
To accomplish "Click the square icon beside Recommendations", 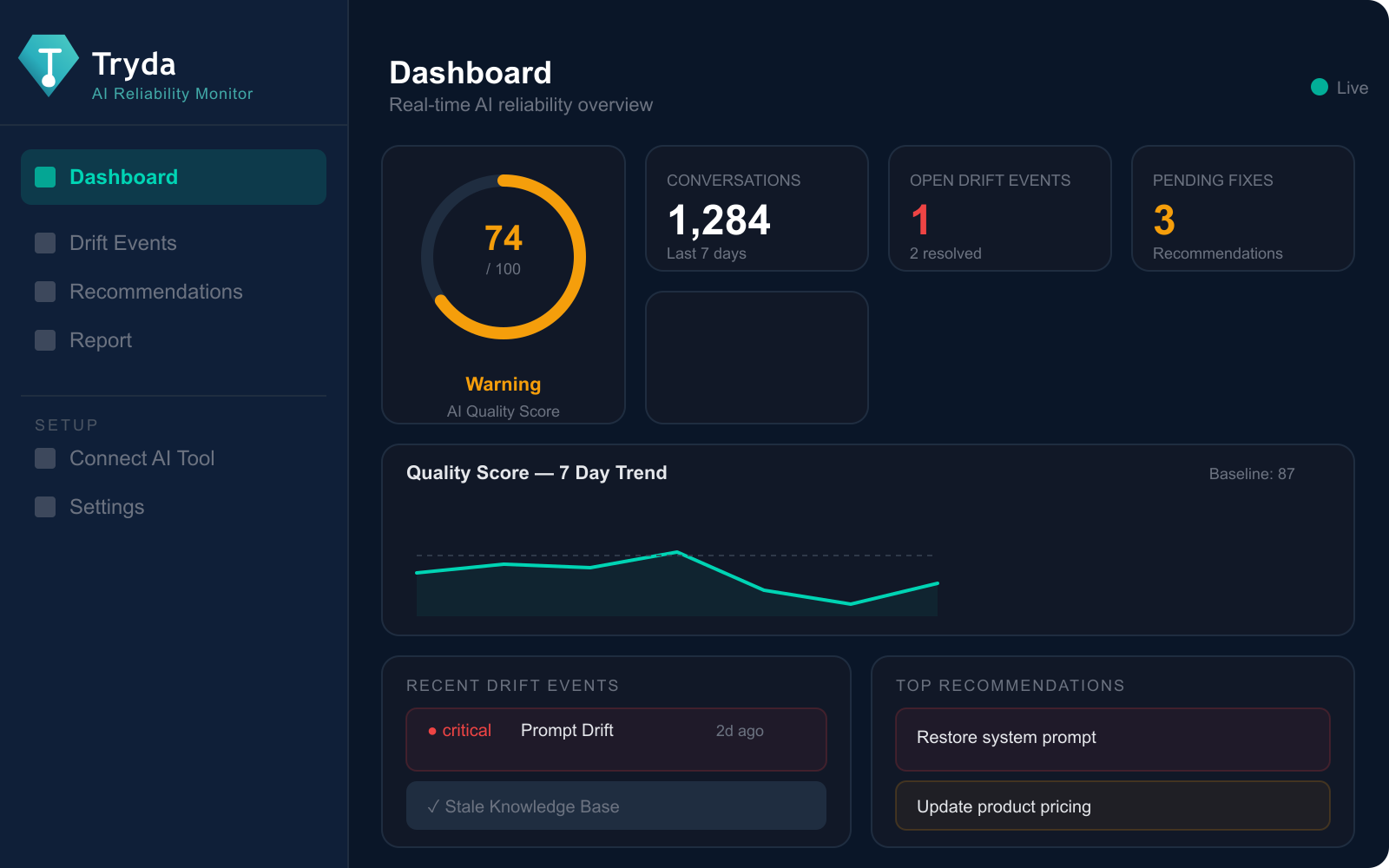I will click(x=45, y=292).
